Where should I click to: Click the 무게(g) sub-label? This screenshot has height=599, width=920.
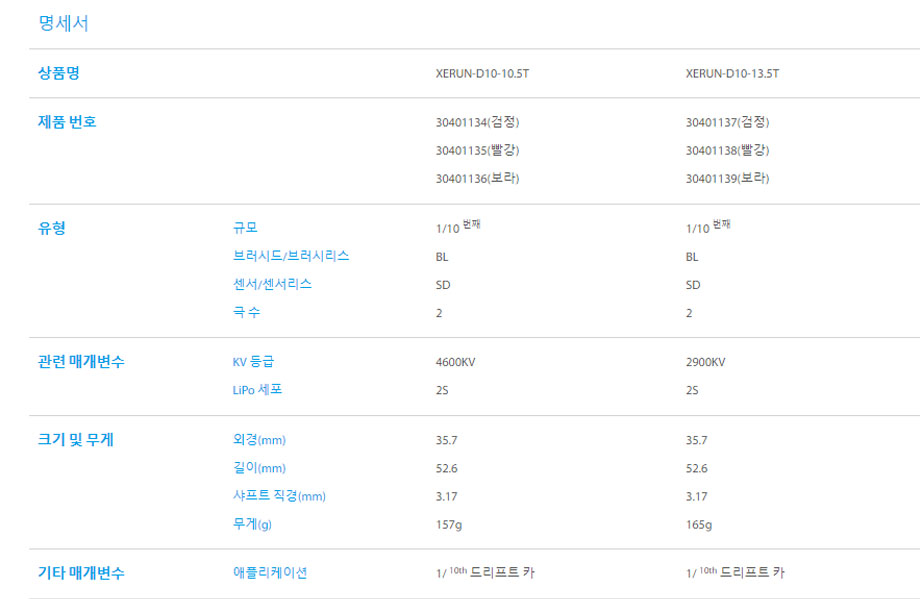click(x=252, y=523)
